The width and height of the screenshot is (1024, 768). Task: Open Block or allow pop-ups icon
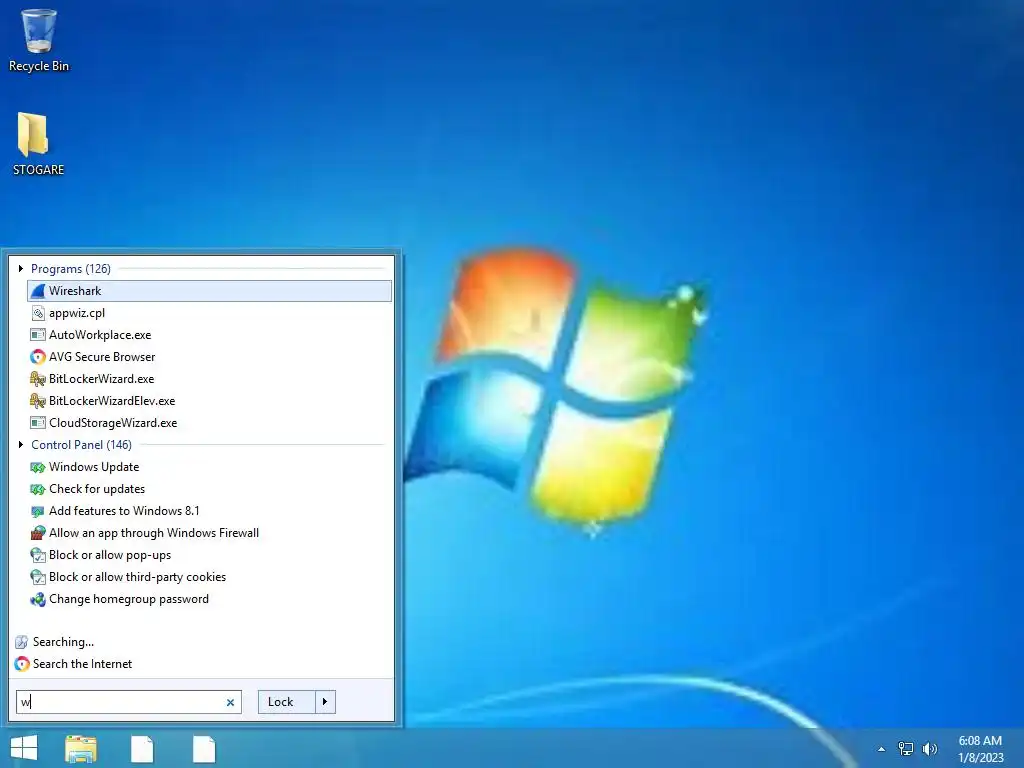38,555
